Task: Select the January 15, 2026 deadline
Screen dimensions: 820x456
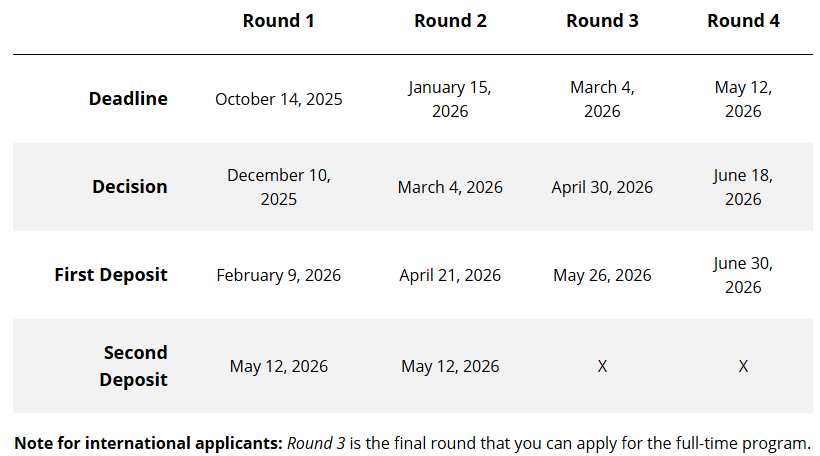Action: 450,99
